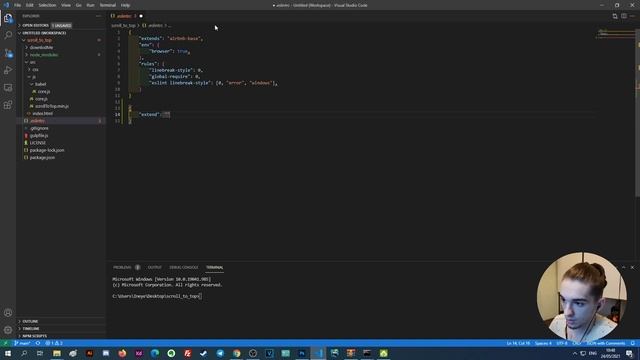Select the Terminal panel tab
The image size is (640, 360).
click(x=214, y=267)
